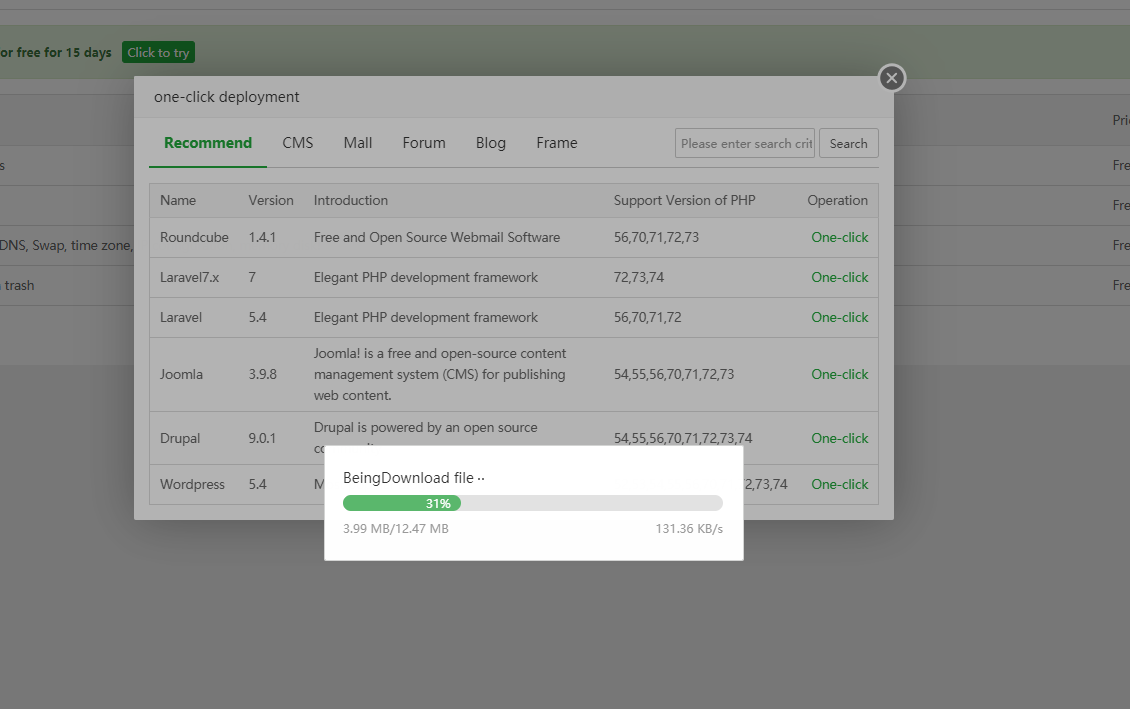Image resolution: width=1130 pixels, height=709 pixels.
Task: Select the Wordpress name cell
Action: click(x=192, y=484)
